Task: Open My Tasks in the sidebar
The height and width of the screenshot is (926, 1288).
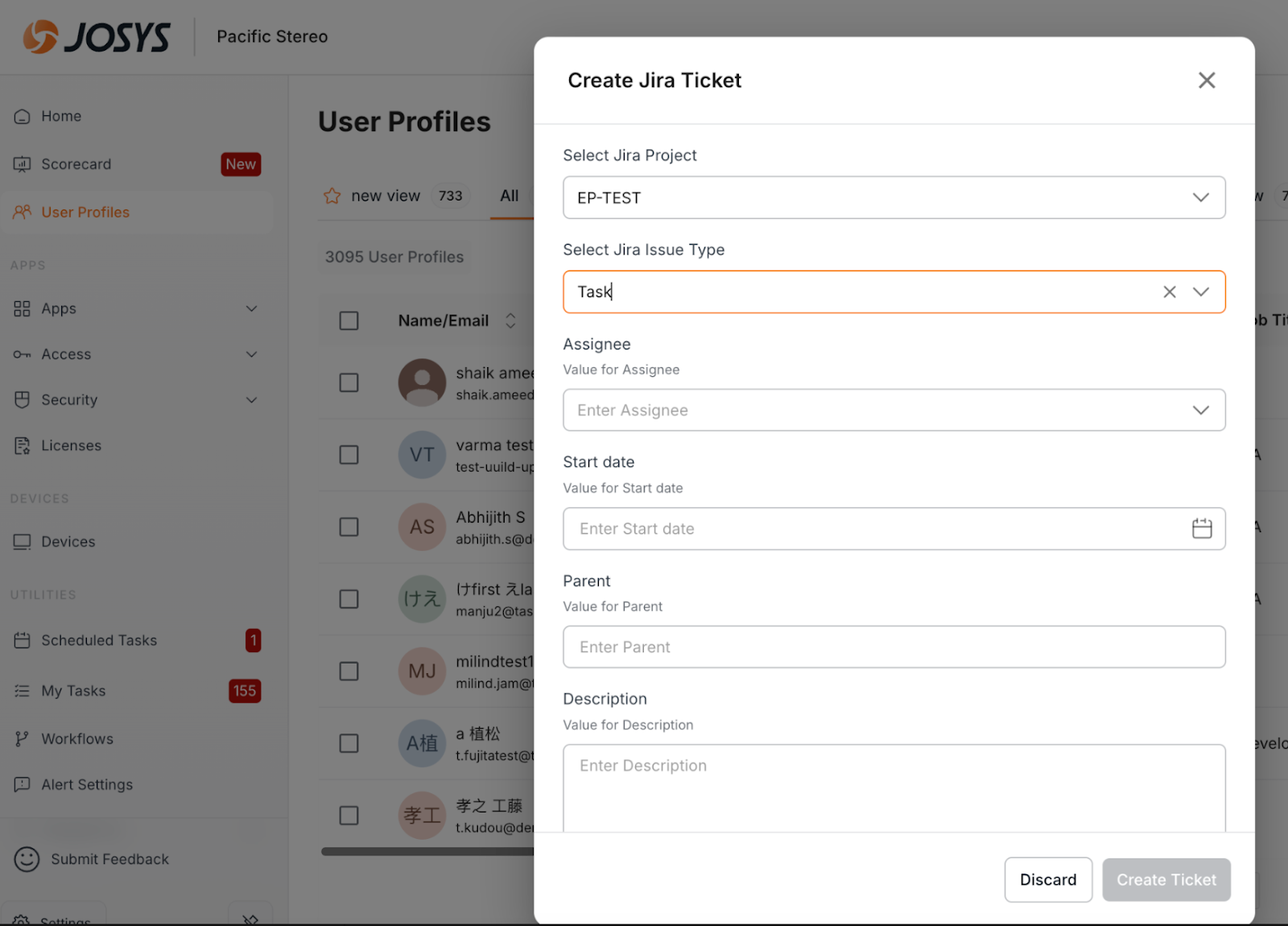Action: [x=138, y=691]
